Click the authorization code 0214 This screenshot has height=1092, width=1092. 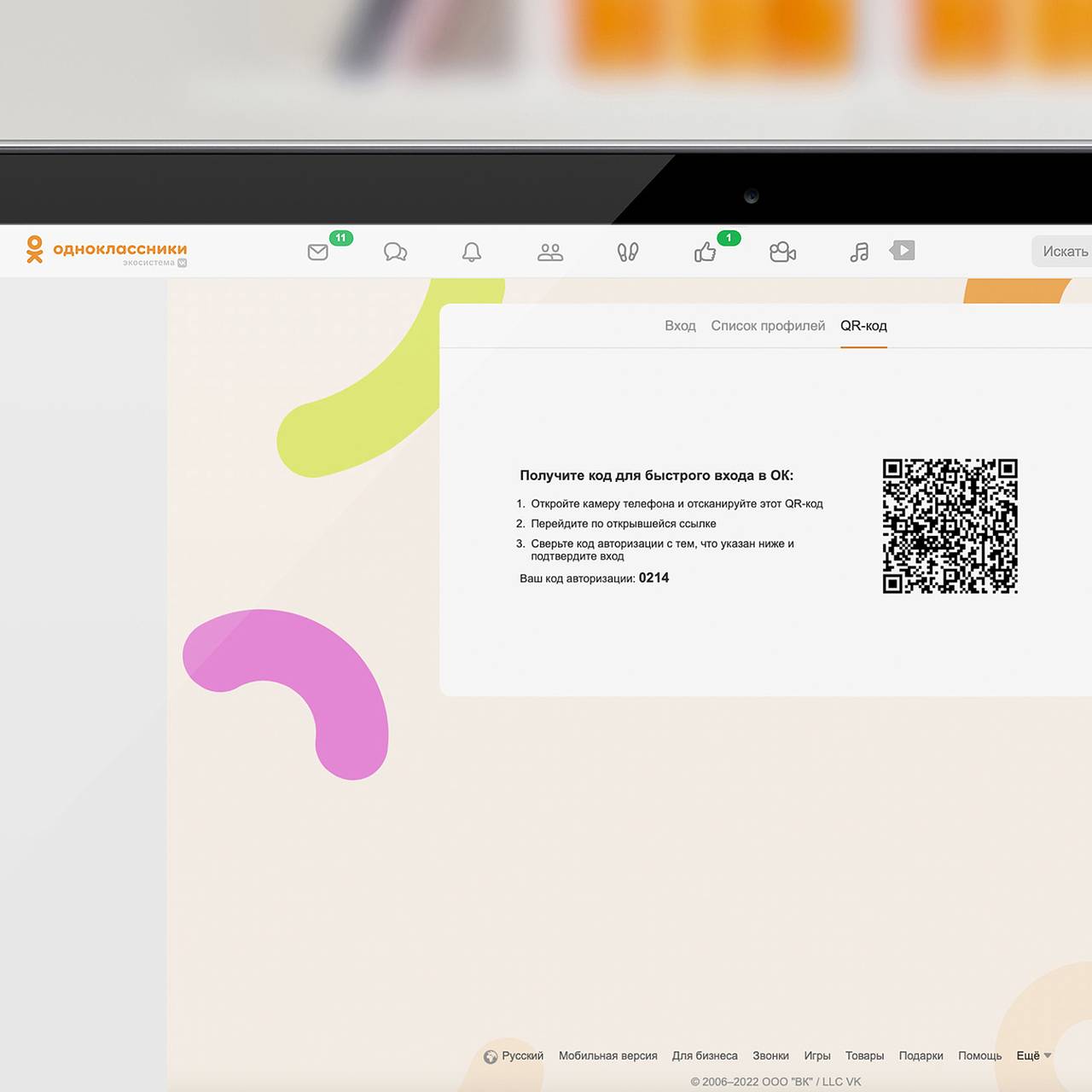653,578
